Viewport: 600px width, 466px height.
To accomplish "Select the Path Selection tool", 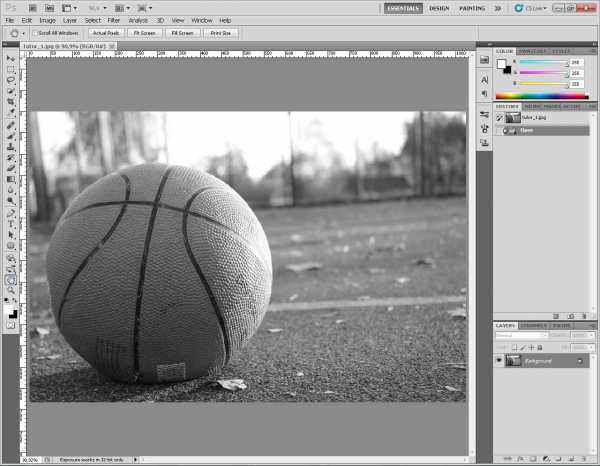I will [10, 235].
